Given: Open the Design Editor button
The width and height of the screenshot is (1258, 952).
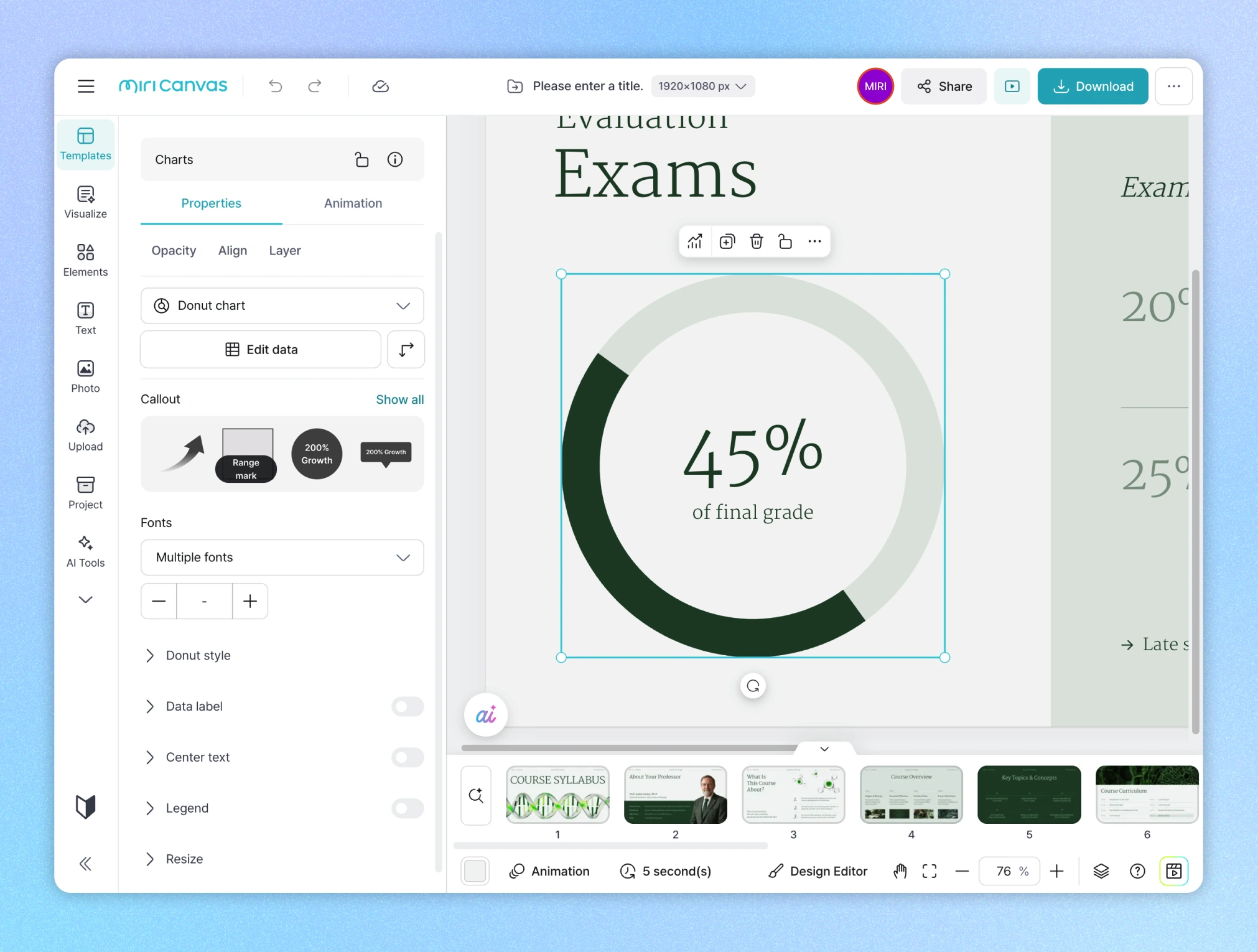Looking at the screenshot, I should point(818,871).
